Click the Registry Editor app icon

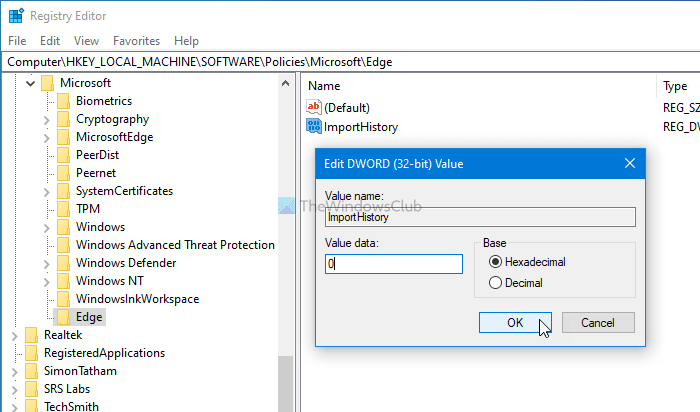coord(16,16)
